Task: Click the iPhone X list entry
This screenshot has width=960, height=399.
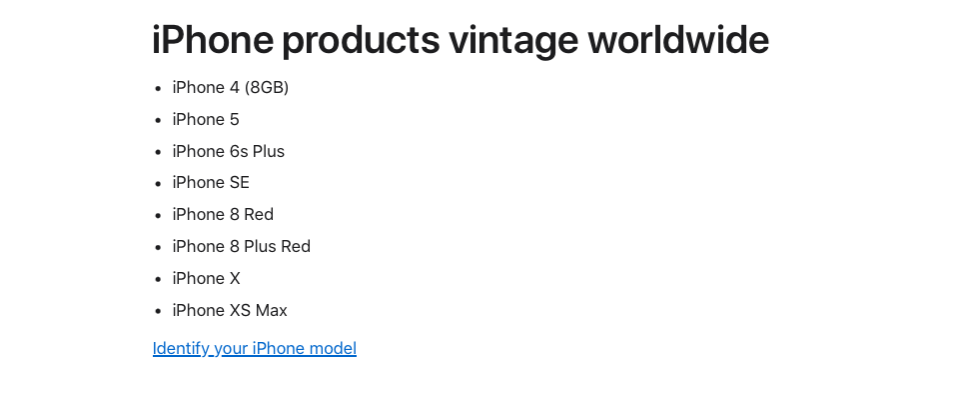Action: pos(206,278)
